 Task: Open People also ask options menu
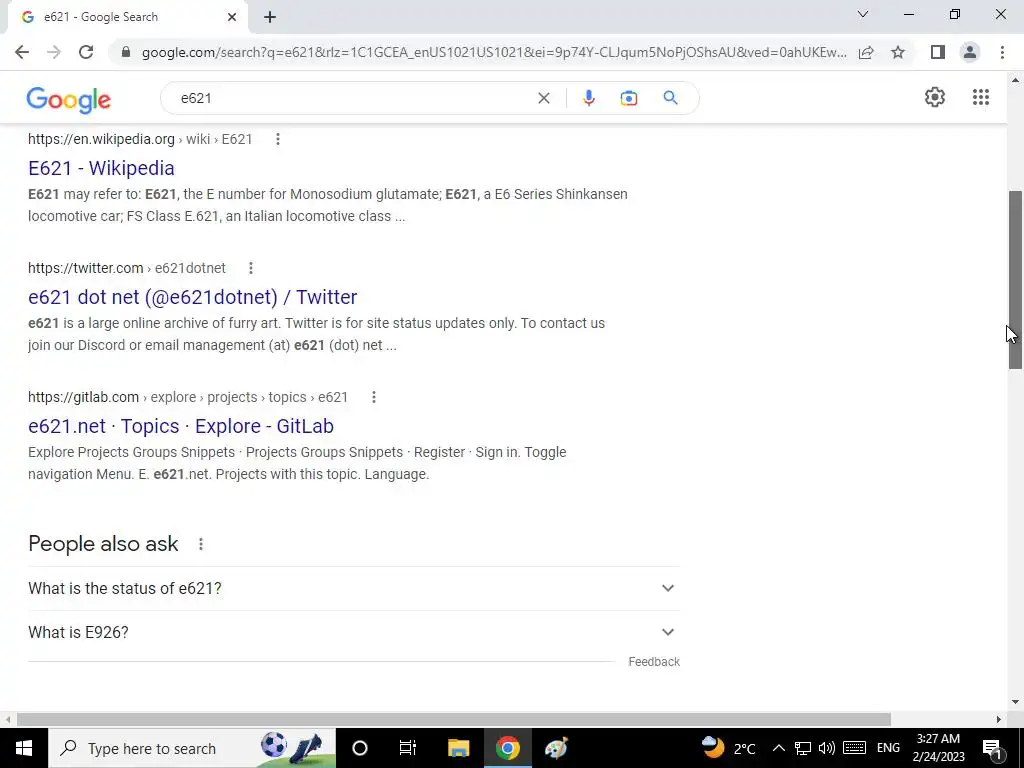[x=200, y=544]
